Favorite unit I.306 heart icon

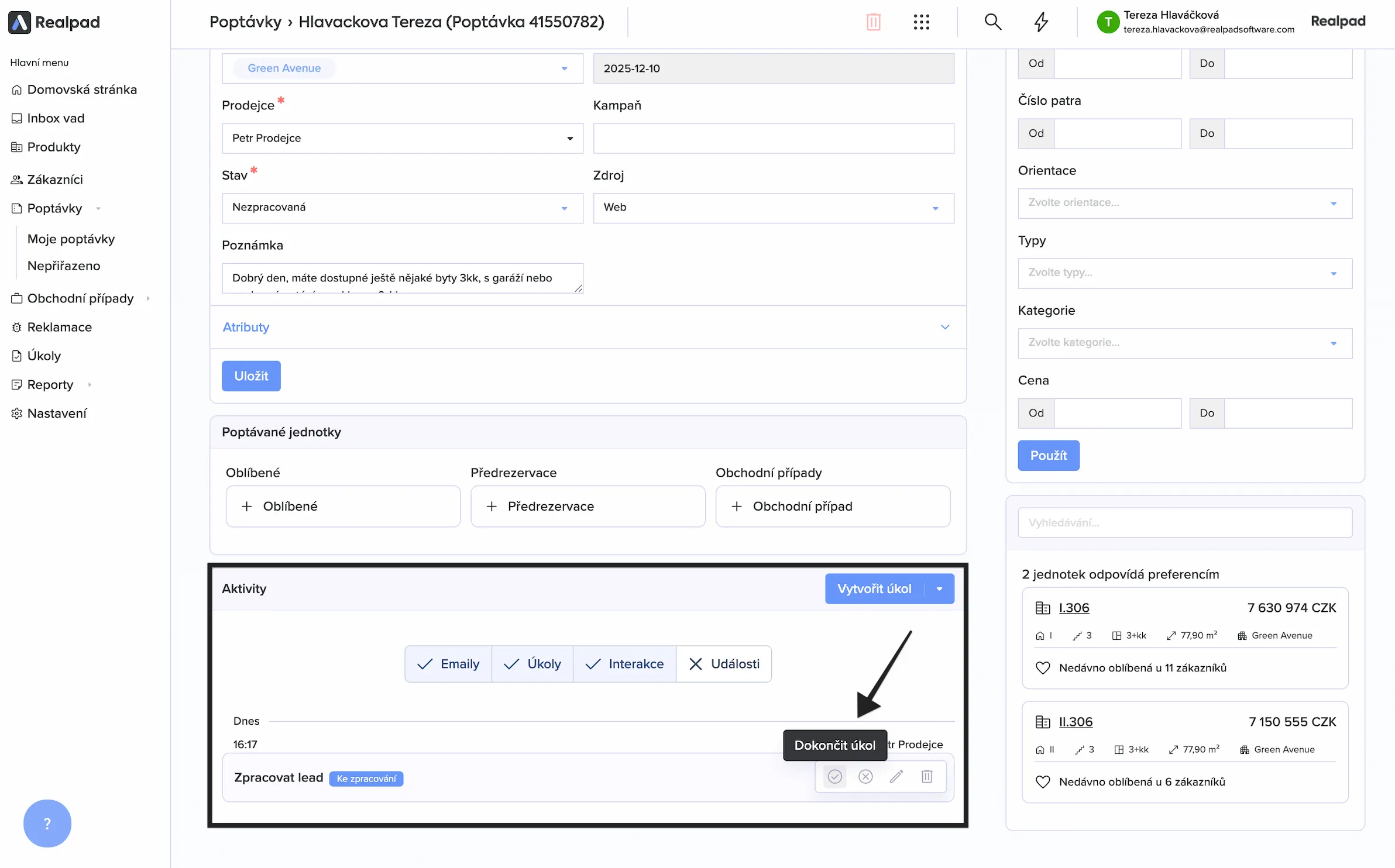[x=1043, y=668]
